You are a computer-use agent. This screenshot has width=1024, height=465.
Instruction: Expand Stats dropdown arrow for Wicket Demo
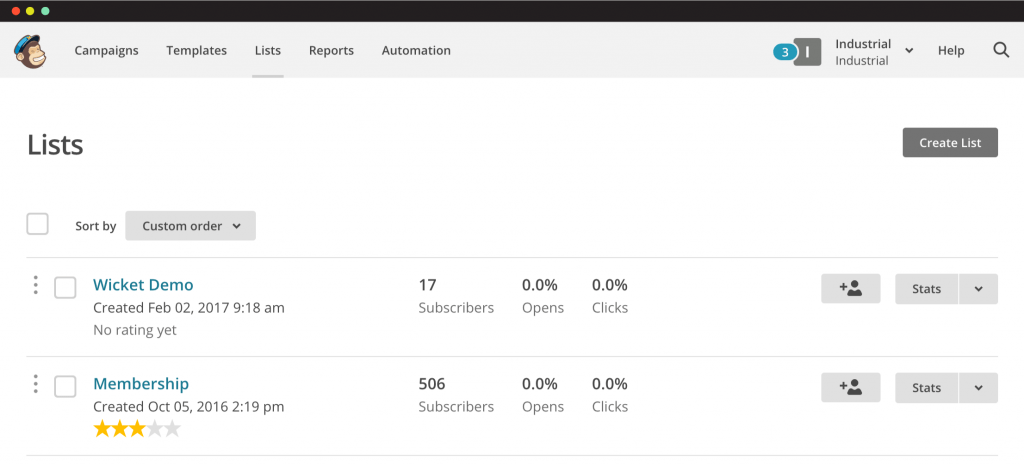coord(978,289)
